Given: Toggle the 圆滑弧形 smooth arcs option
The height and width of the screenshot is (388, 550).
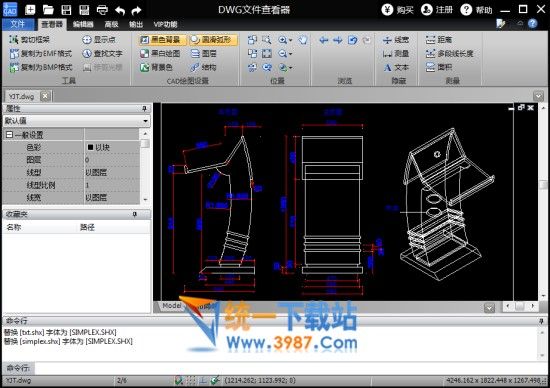Looking at the screenshot, I should pos(213,40).
